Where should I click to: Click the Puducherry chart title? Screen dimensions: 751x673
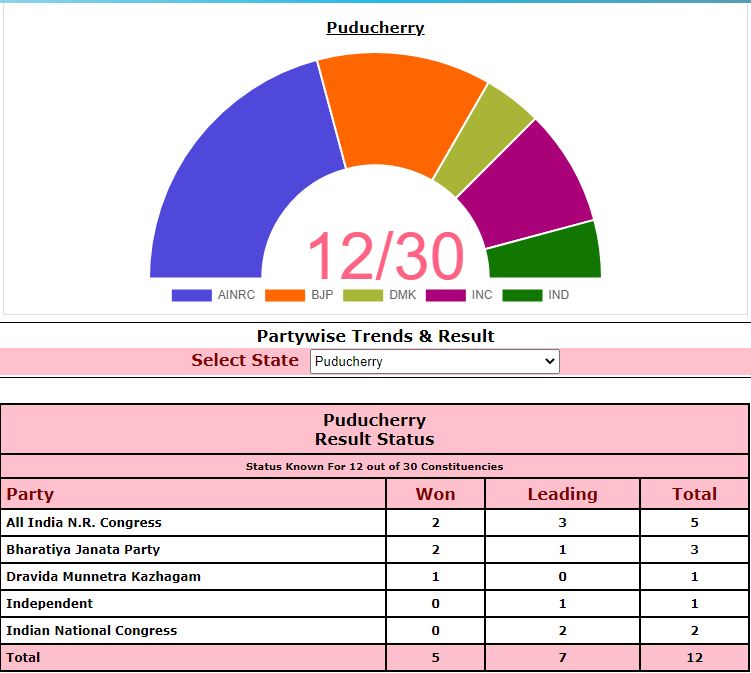pos(376,28)
